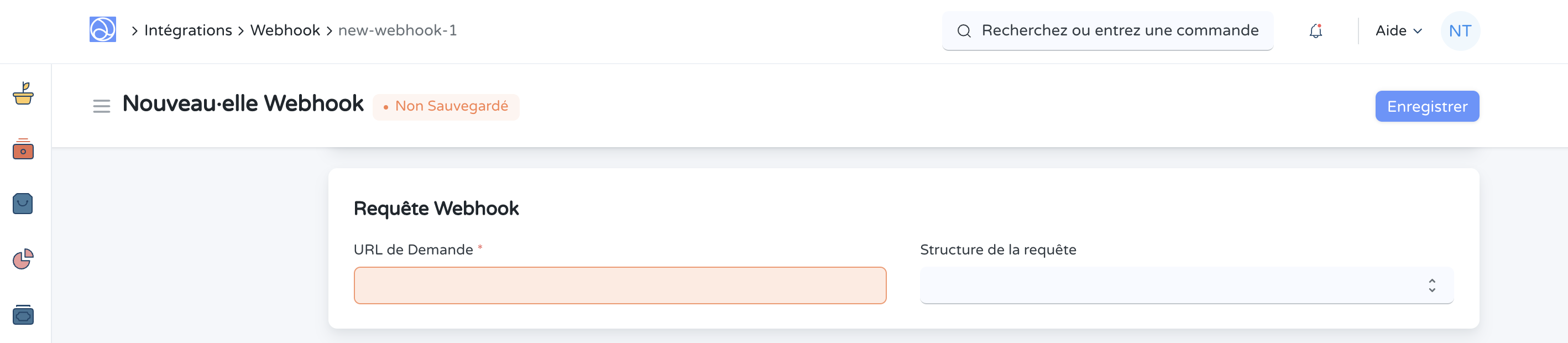Open the pie chart reports icon

coord(23,259)
